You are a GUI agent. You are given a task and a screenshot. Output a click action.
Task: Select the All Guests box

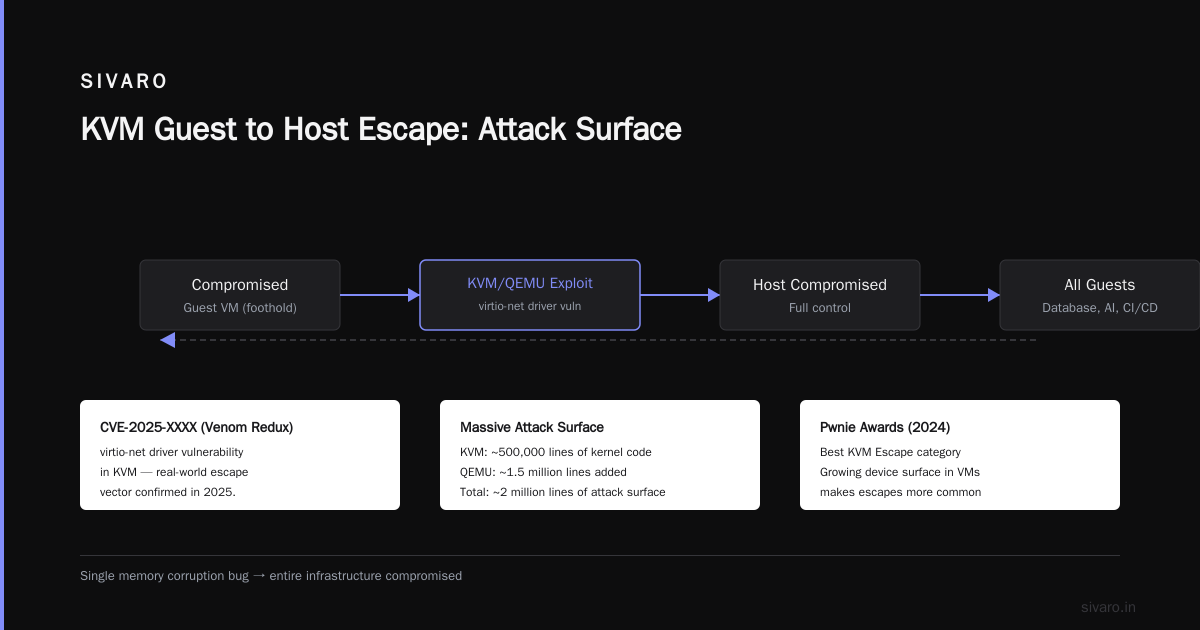pos(1100,295)
